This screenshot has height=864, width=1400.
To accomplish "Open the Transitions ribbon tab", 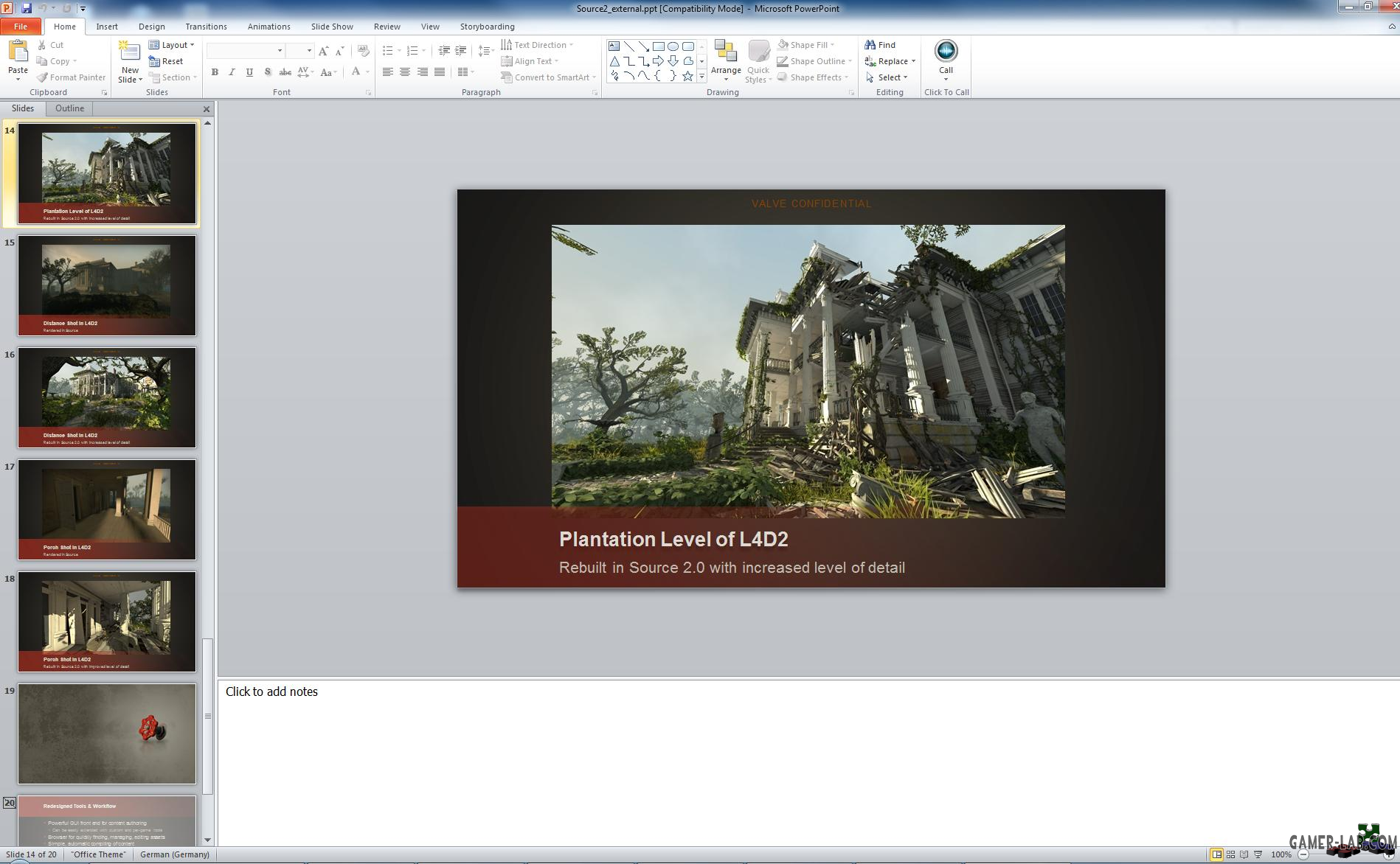I will click(206, 27).
